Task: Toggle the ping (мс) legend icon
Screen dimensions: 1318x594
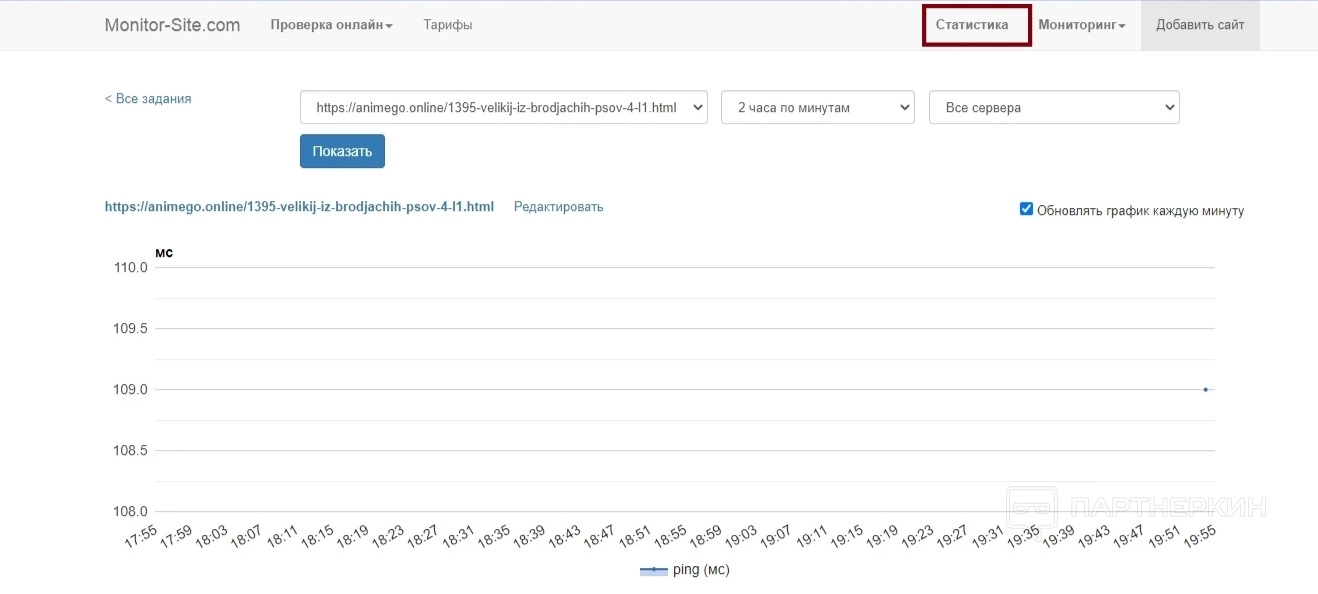Action: (x=653, y=570)
